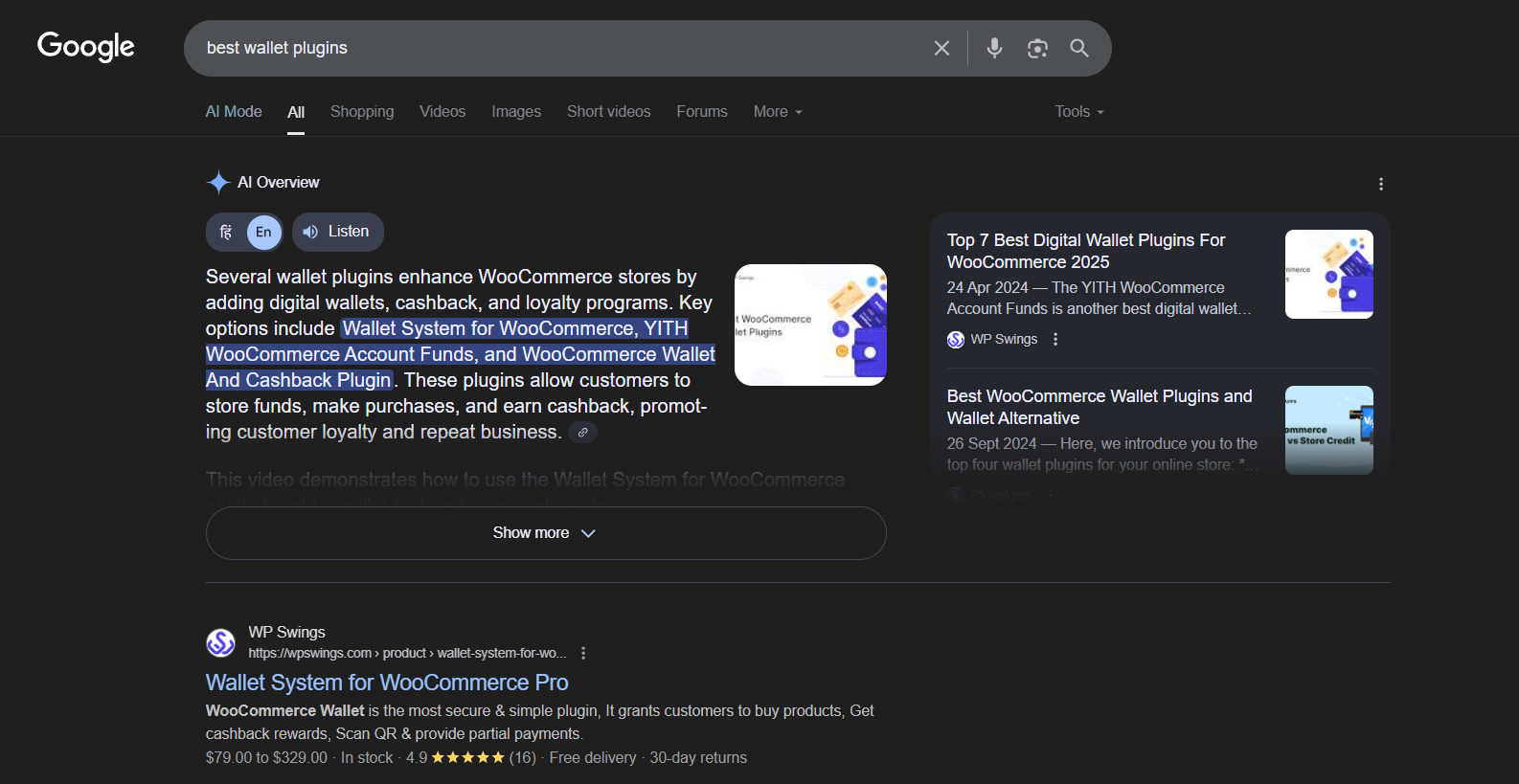Open "Wallet System for WooCommerce Pro" result
1519x784 pixels.
387,683
